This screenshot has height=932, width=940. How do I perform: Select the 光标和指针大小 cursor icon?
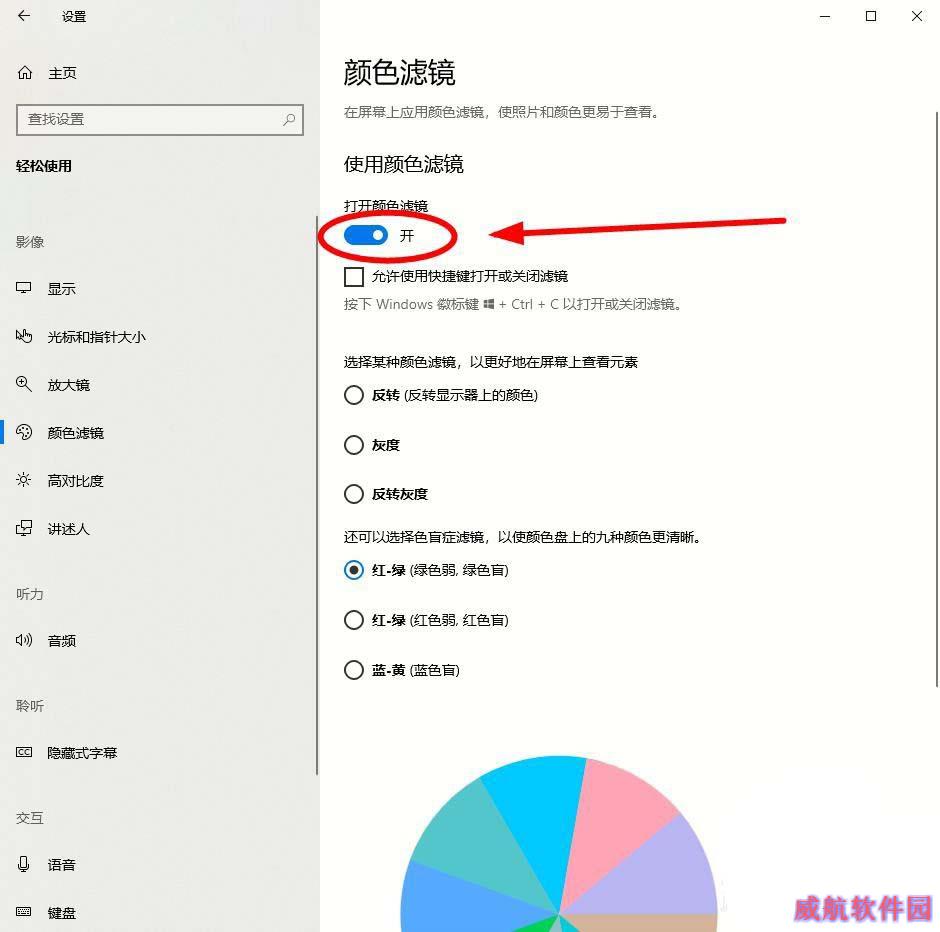pyautogui.click(x=23, y=336)
